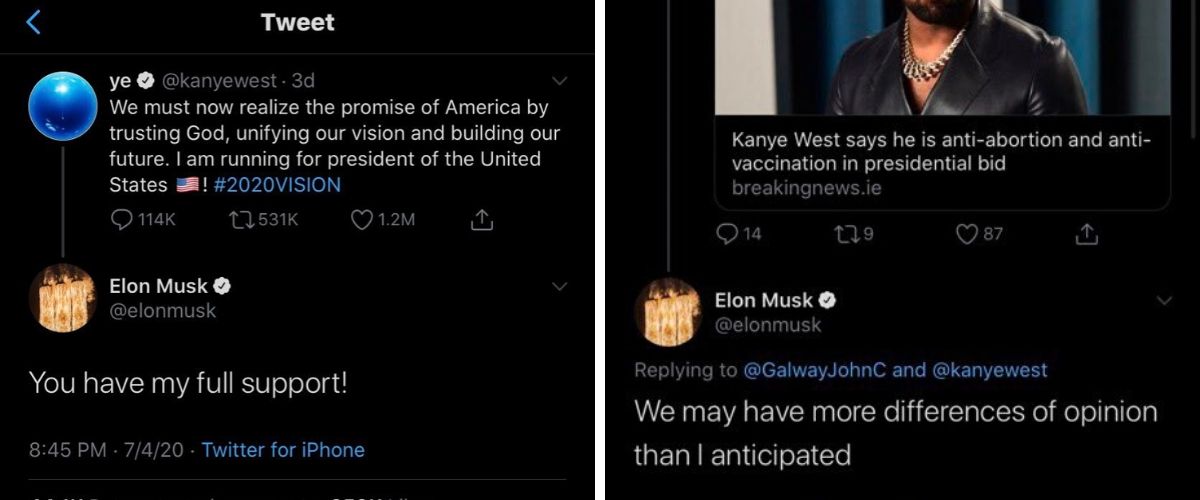Reply to ye's presidential announcement tweet
This screenshot has width=1200, height=500.
(x=122, y=220)
